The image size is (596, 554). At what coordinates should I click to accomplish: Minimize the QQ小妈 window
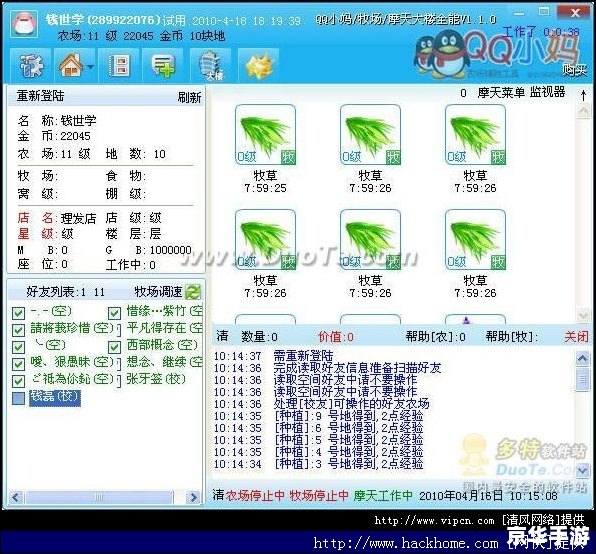(519, 14)
